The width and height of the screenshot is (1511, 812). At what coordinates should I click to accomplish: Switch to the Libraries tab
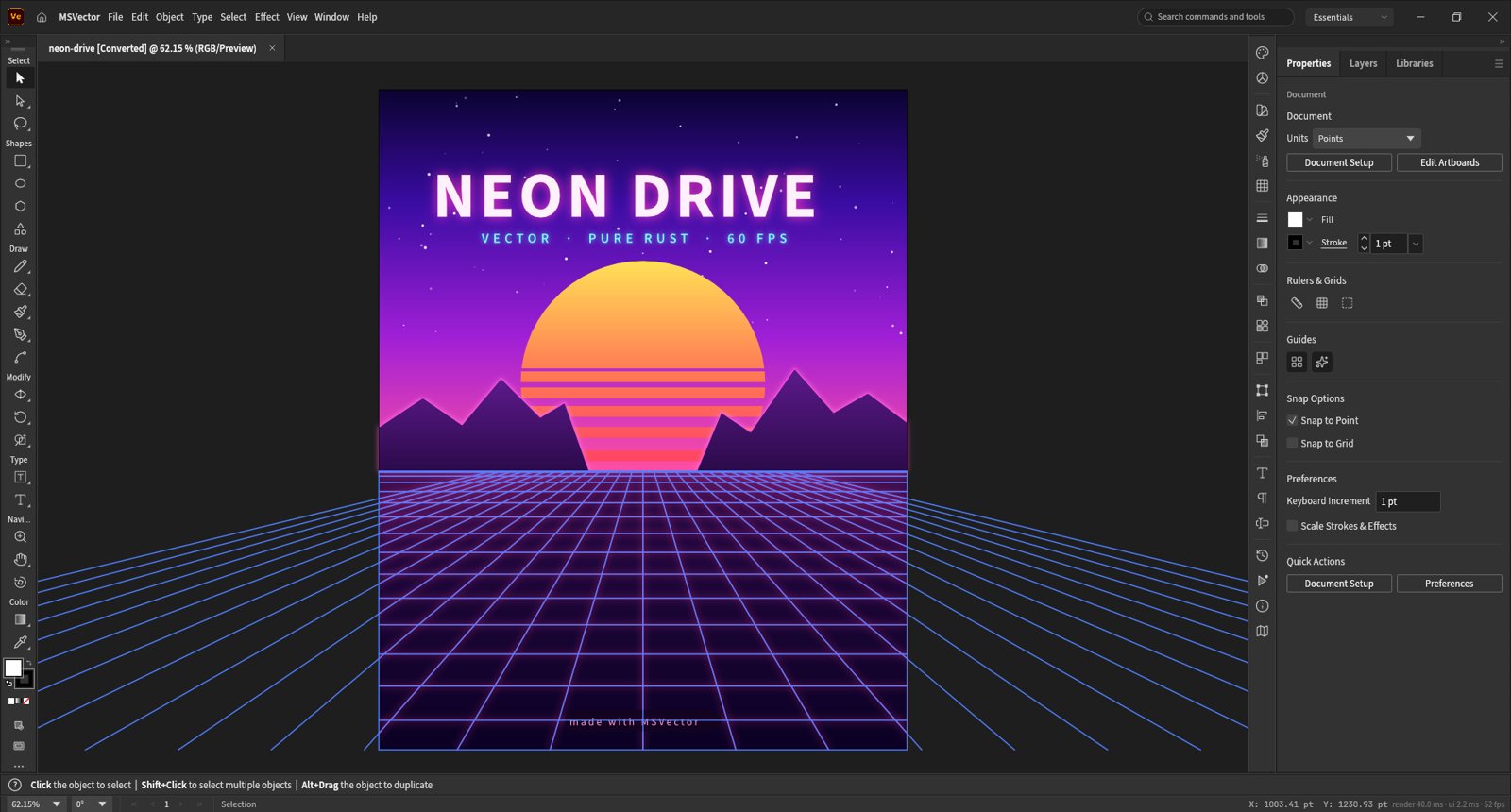point(1414,63)
